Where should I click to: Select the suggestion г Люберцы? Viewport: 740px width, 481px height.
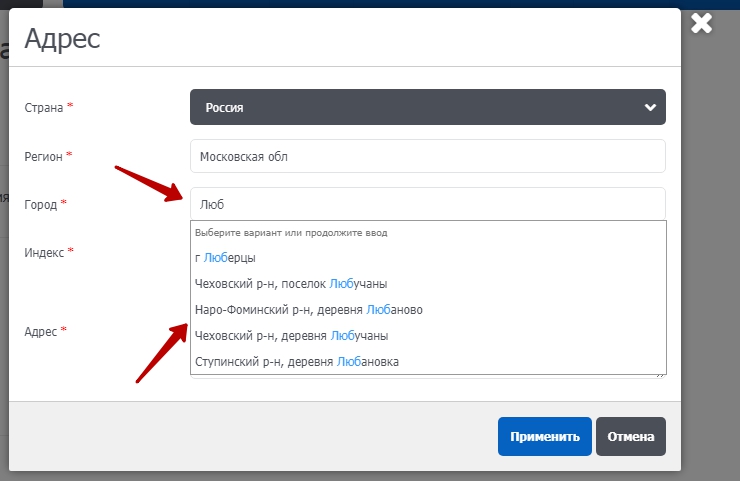pos(225,258)
